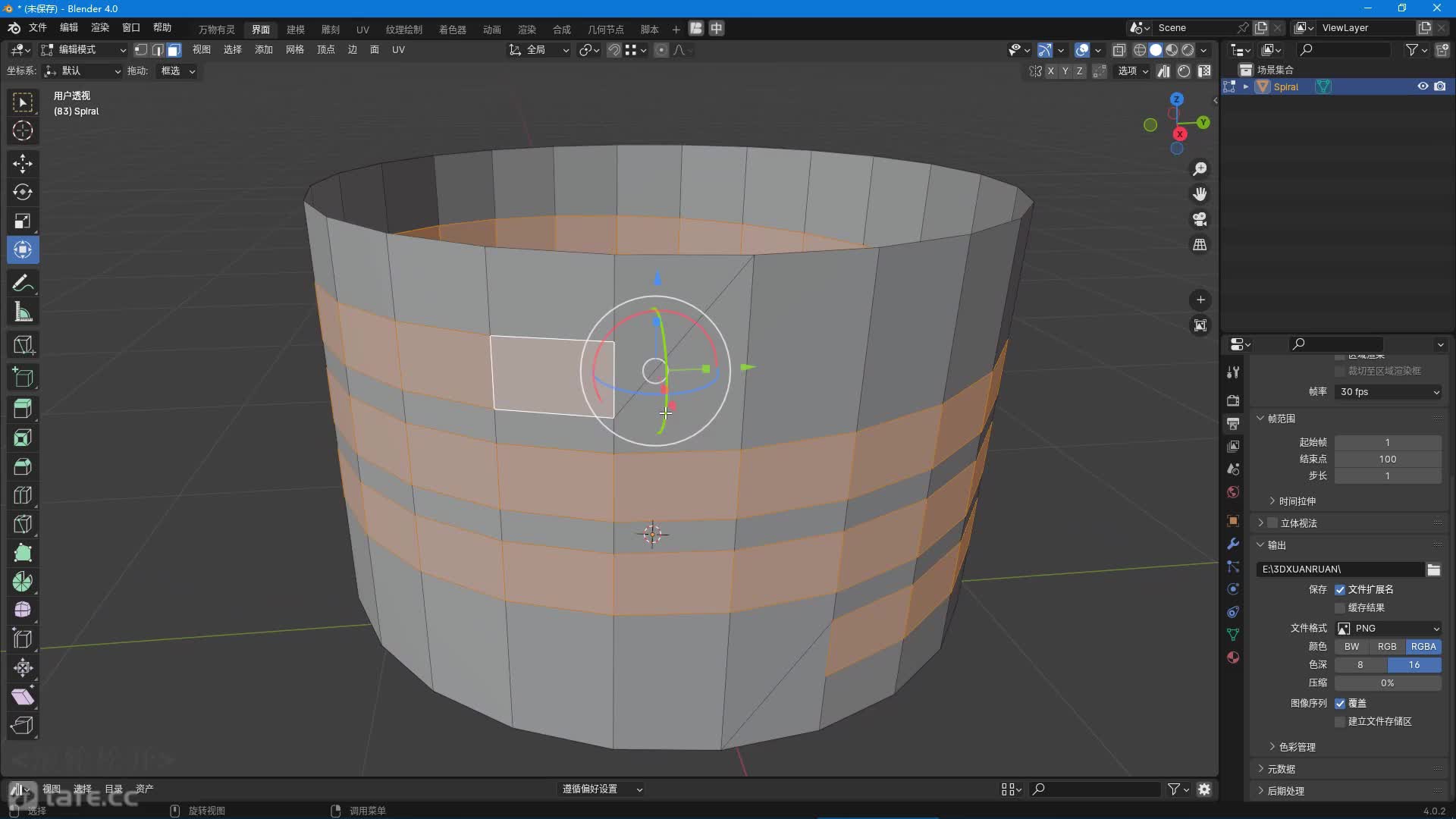Open the World properties tab icon

pyautogui.click(x=1233, y=492)
